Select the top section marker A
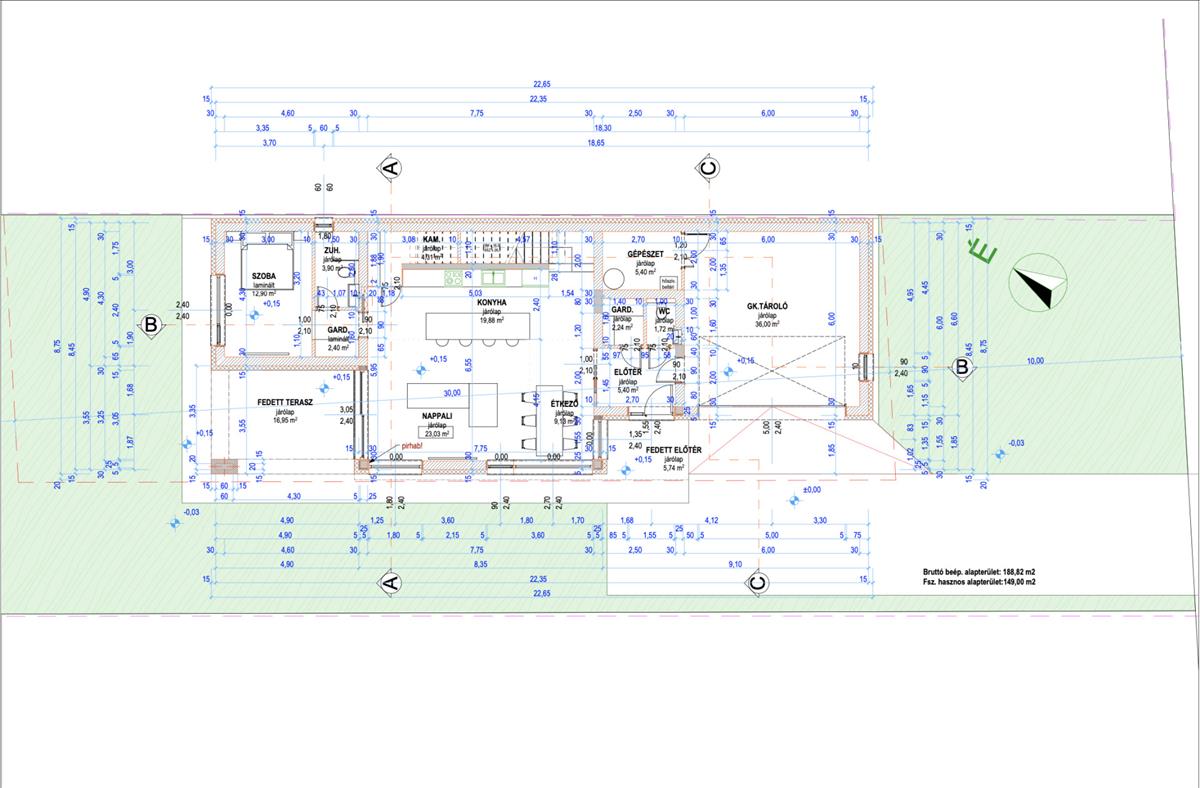Viewport: 1200px width, 788px height. tap(391, 168)
